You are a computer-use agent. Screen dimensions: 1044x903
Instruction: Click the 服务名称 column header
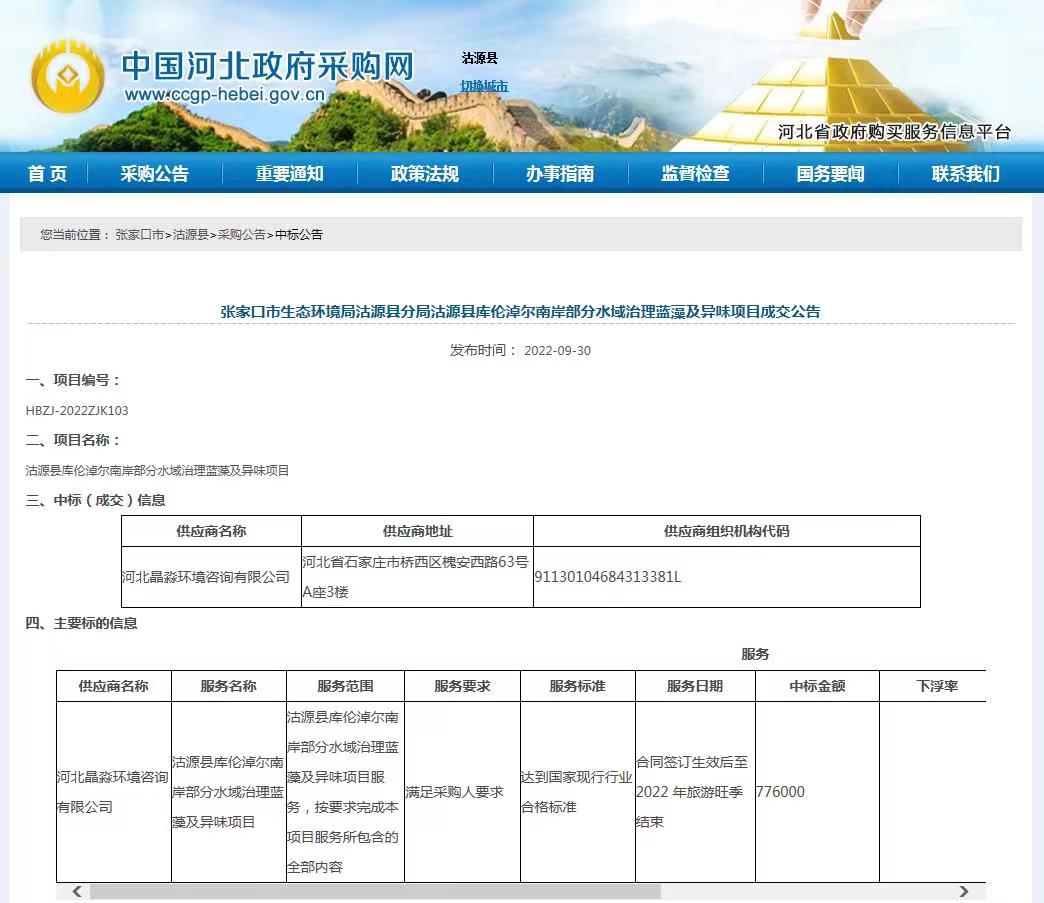tap(228, 686)
